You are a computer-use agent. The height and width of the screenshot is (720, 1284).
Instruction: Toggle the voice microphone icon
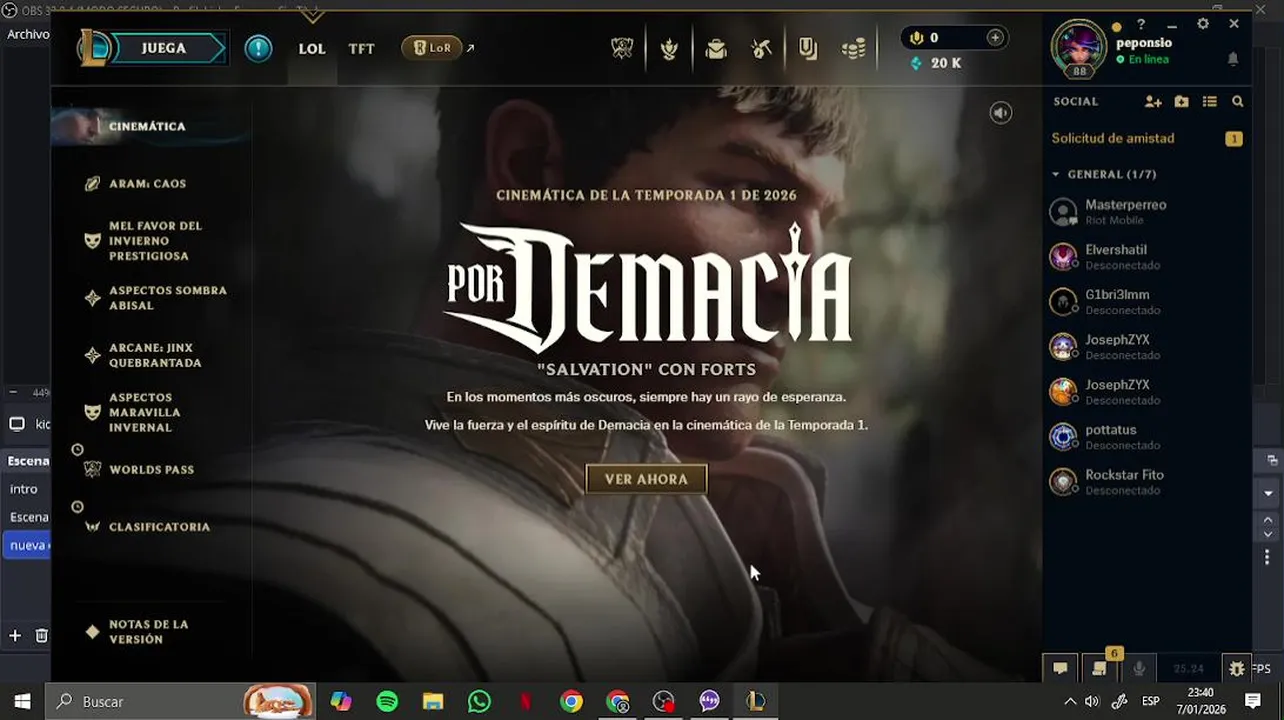click(1139, 668)
